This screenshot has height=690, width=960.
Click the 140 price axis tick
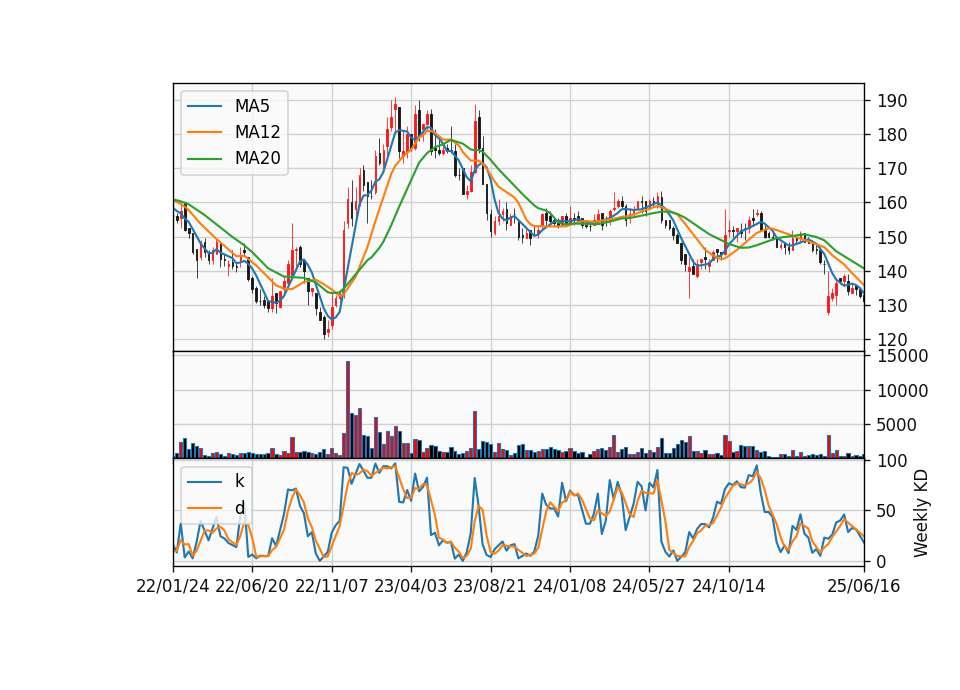tap(892, 271)
